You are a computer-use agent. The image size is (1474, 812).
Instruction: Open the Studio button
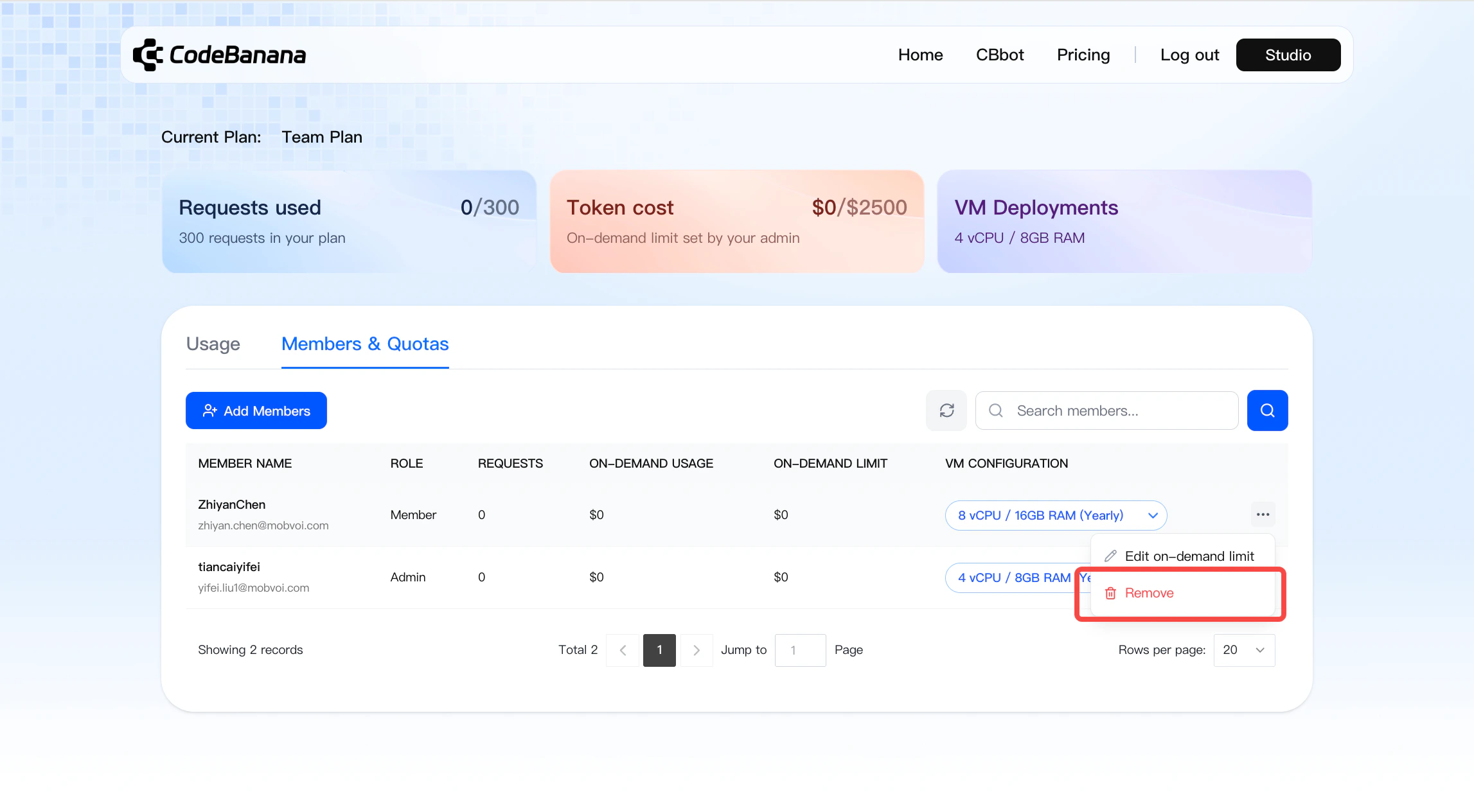click(1288, 55)
